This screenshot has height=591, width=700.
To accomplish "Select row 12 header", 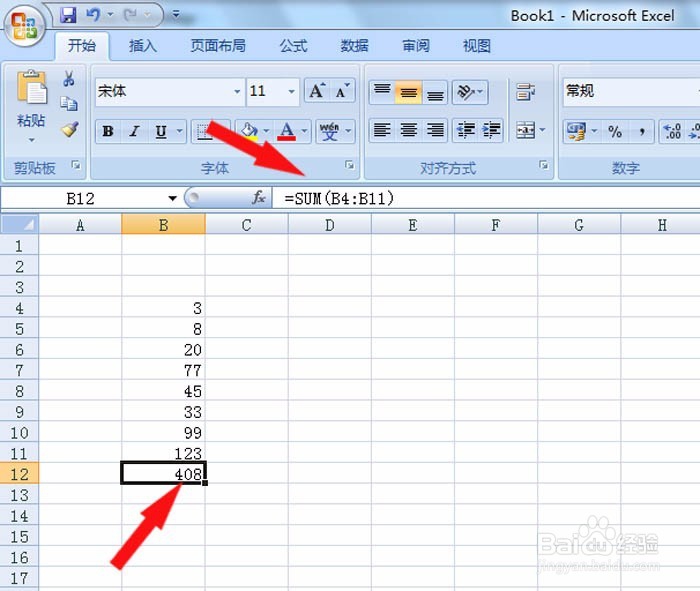I will 19,474.
